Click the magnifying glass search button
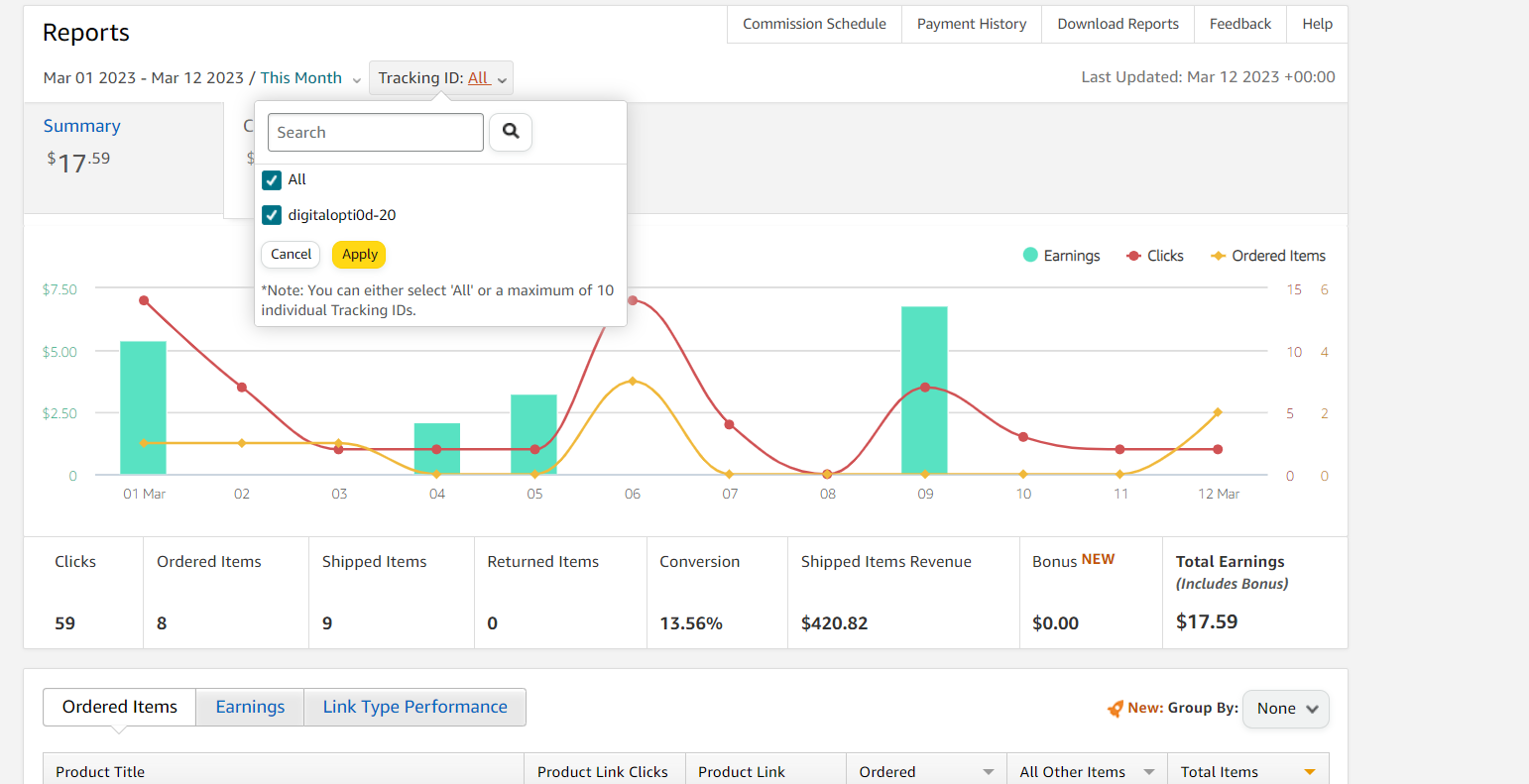The height and width of the screenshot is (784, 1529). coord(511,132)
